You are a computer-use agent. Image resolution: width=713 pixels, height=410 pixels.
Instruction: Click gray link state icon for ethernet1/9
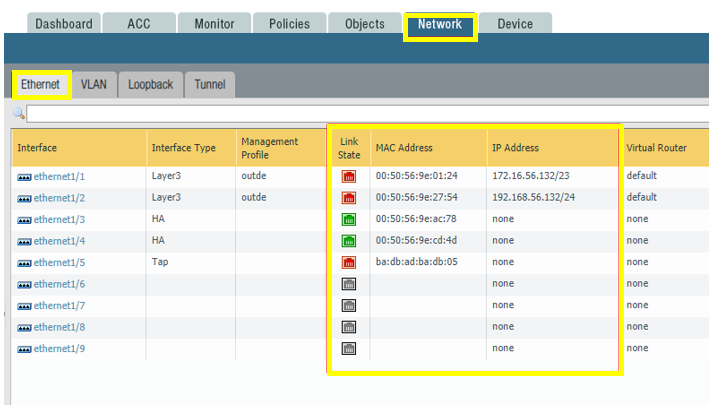[x=349, y=349]
